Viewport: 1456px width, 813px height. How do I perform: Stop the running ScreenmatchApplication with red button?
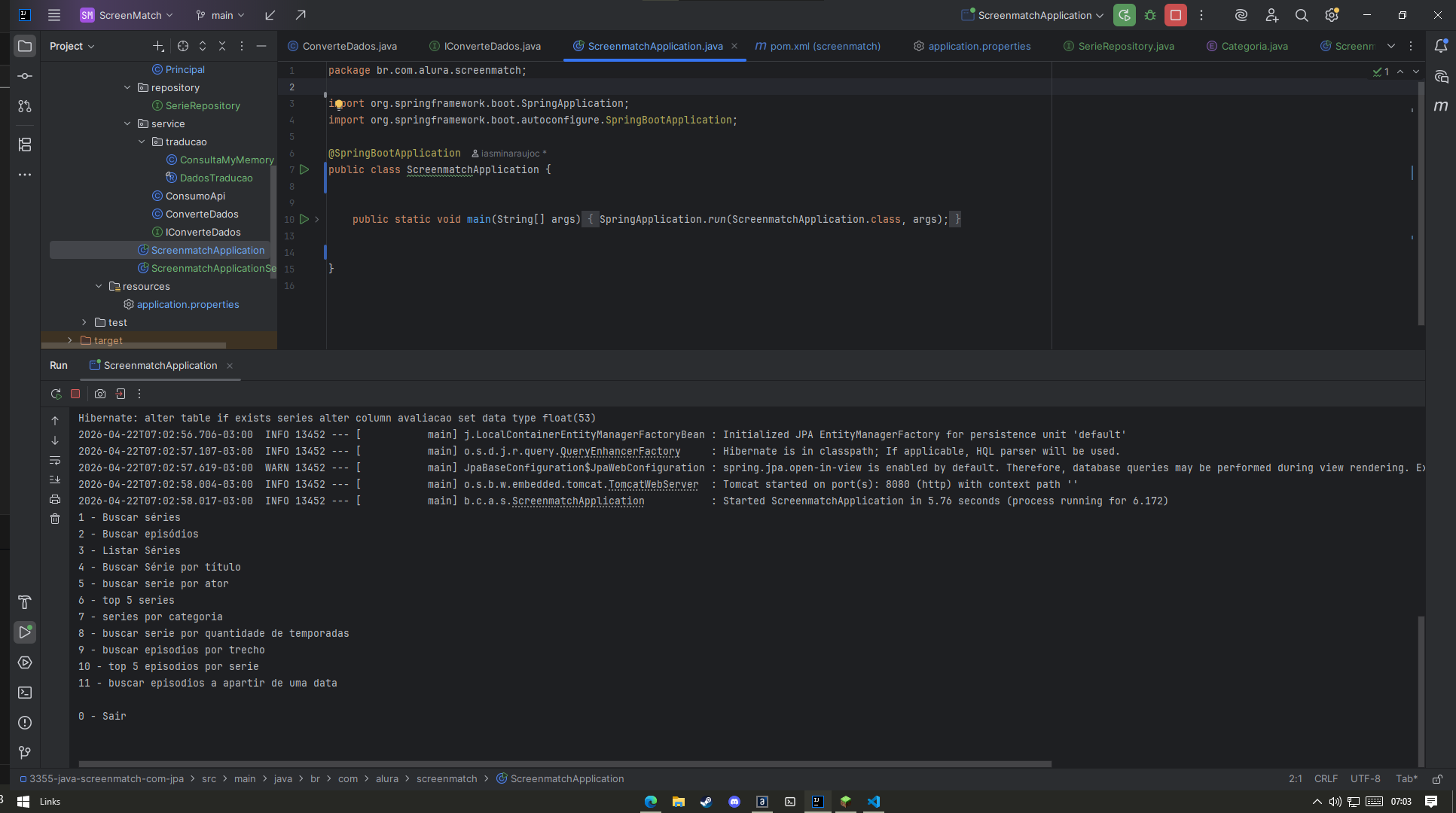point(1175,15)
